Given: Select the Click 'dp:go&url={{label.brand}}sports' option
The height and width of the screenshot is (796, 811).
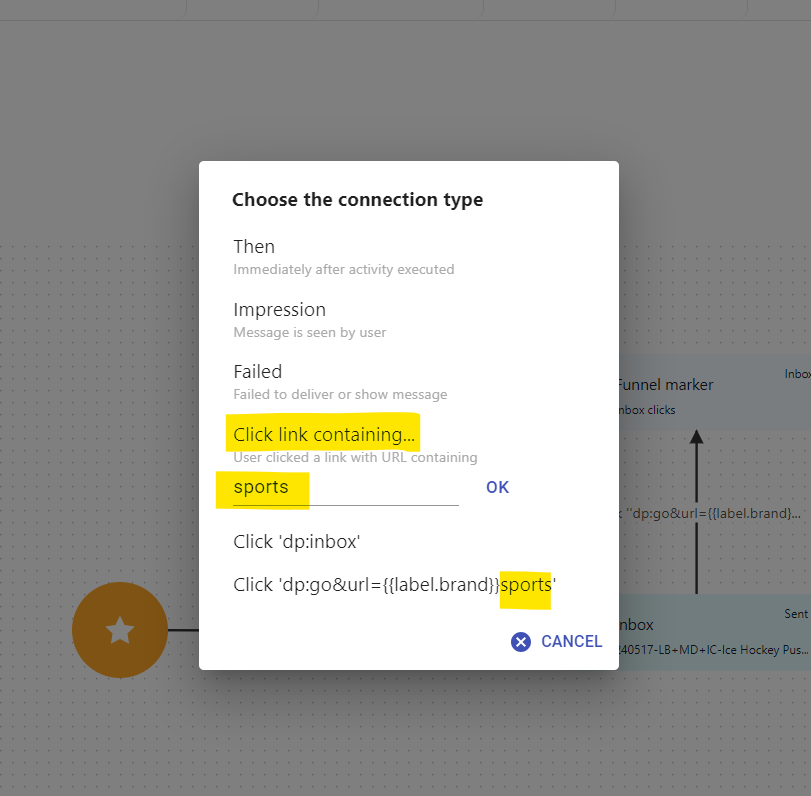Looking at the screenshot, I should coord(394,585).
